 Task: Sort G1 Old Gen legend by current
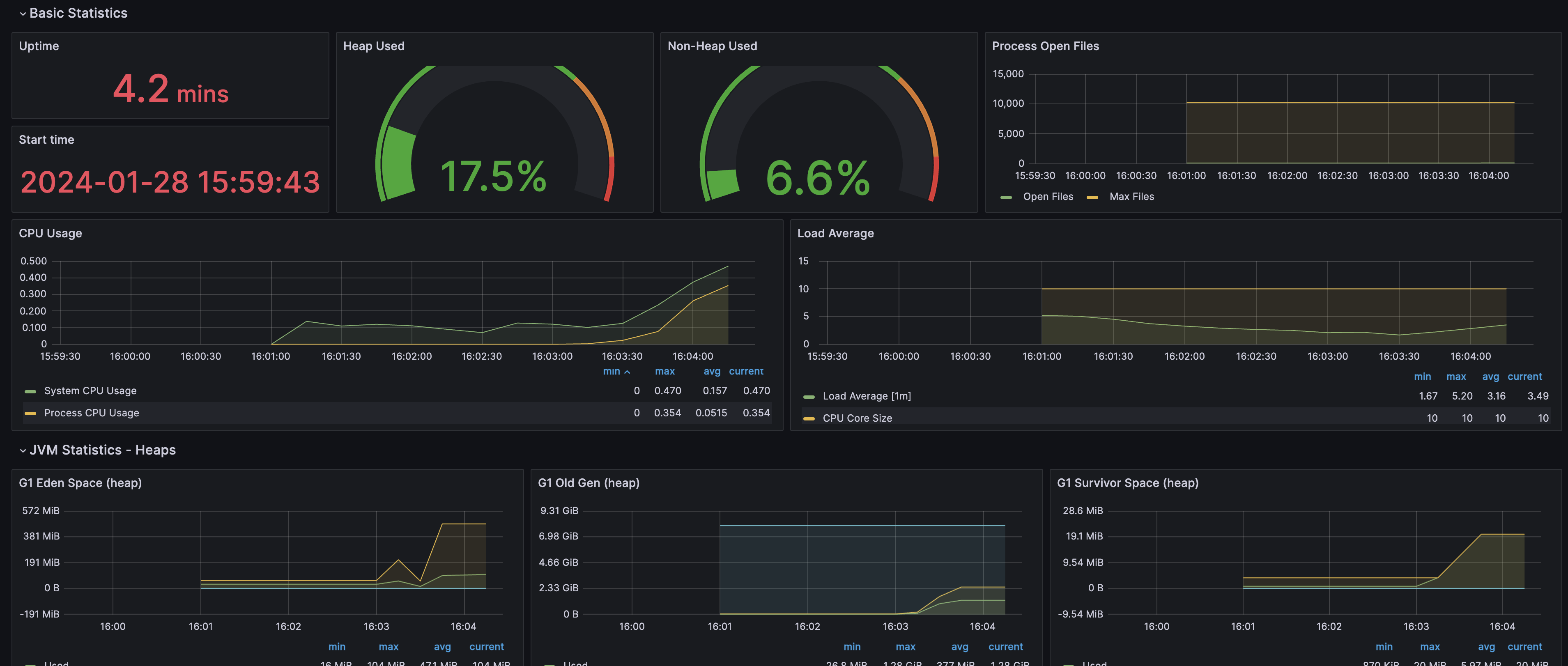pyautogui.click(x=1005, y=647)
